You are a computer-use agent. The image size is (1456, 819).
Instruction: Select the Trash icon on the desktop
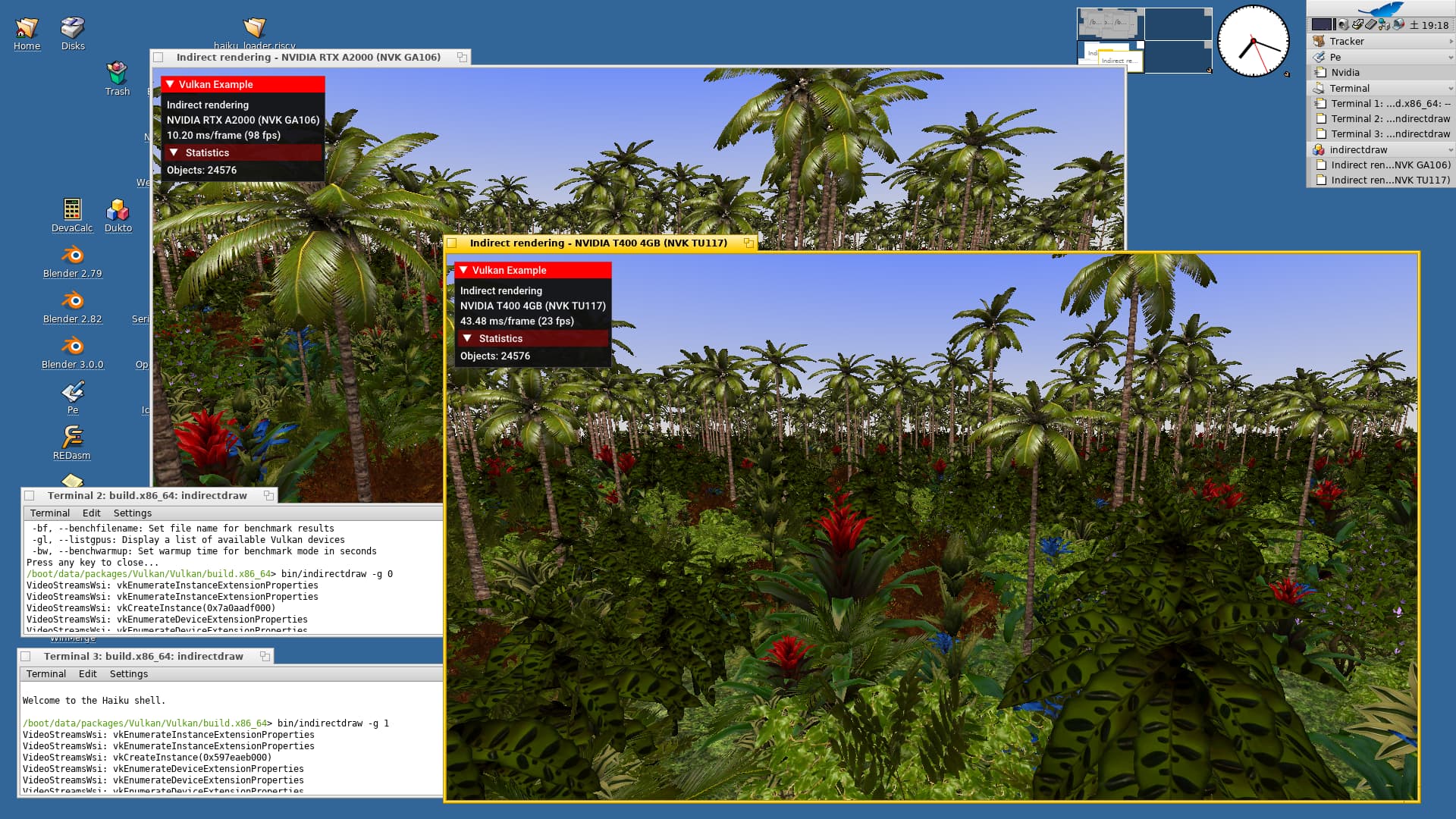point(117,73)
